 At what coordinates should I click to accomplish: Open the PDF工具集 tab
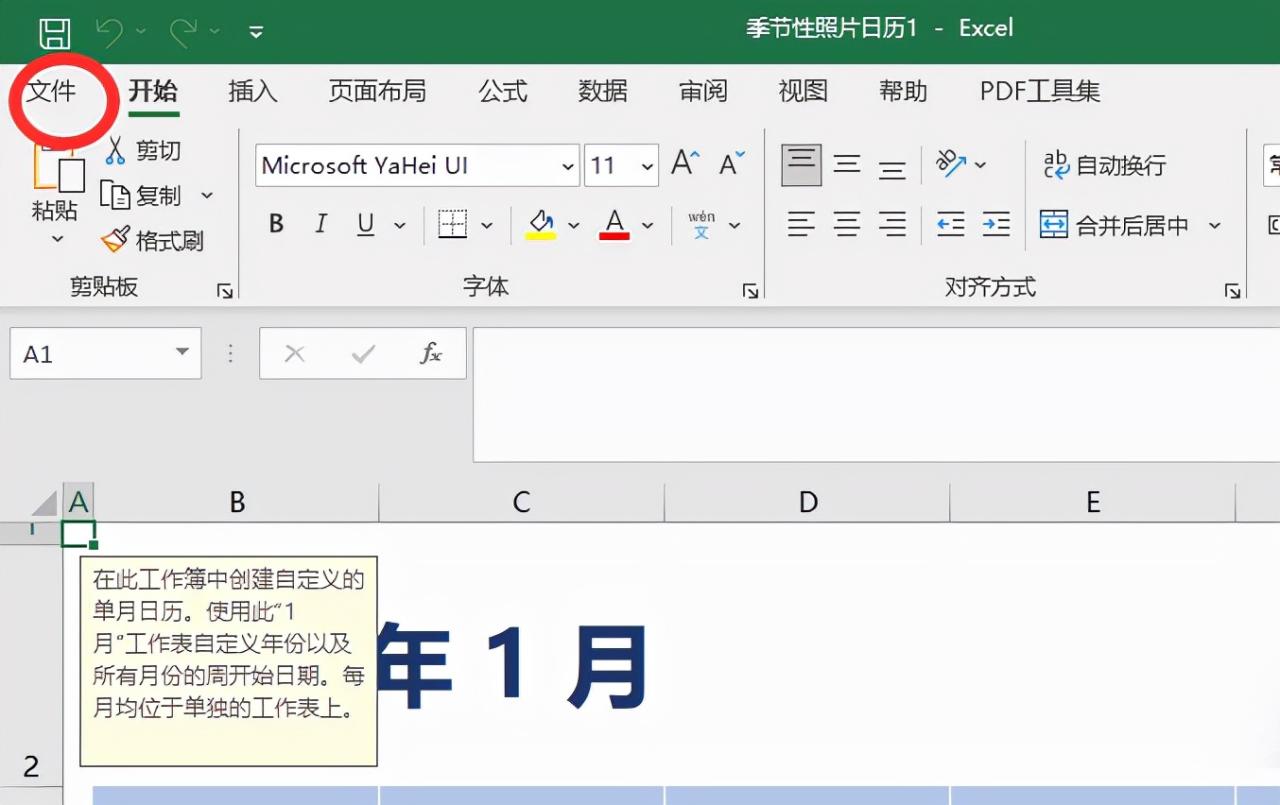pyautogui.click(x=1040, y=91)
